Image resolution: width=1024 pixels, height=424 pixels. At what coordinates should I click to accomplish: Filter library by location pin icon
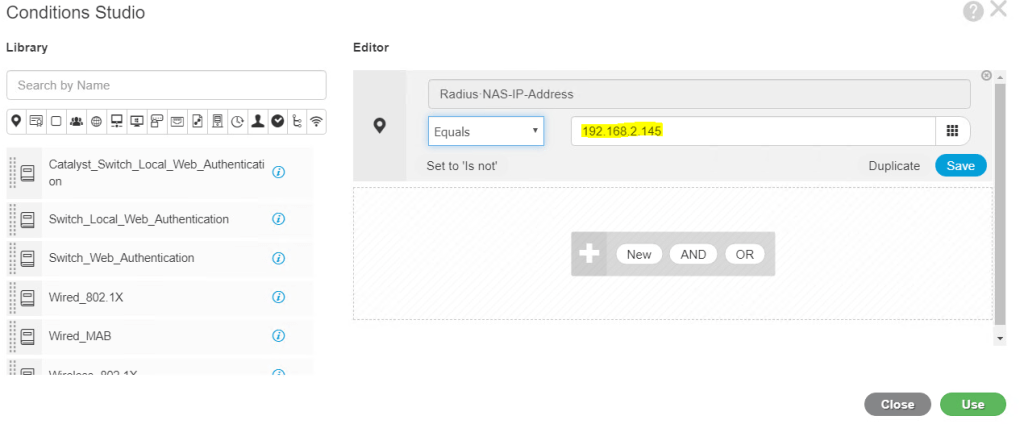[16, 121]
